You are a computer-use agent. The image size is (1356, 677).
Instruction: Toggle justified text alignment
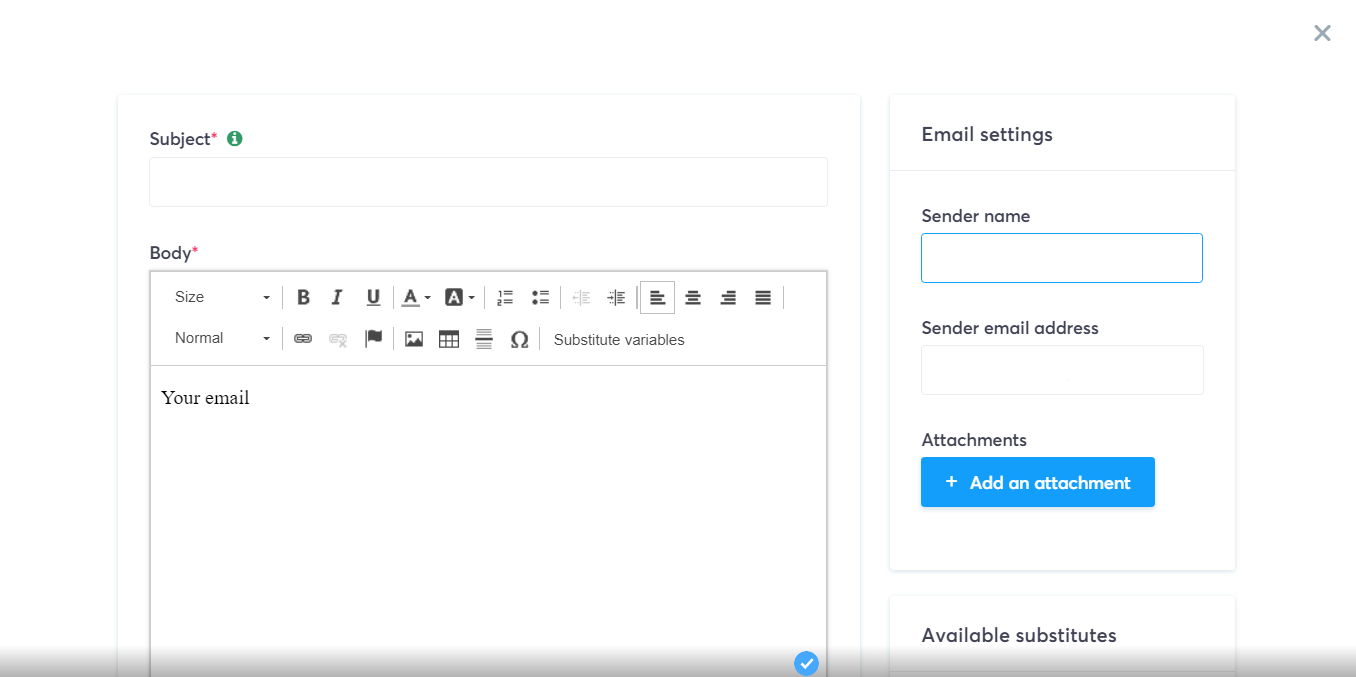point(762,297)
